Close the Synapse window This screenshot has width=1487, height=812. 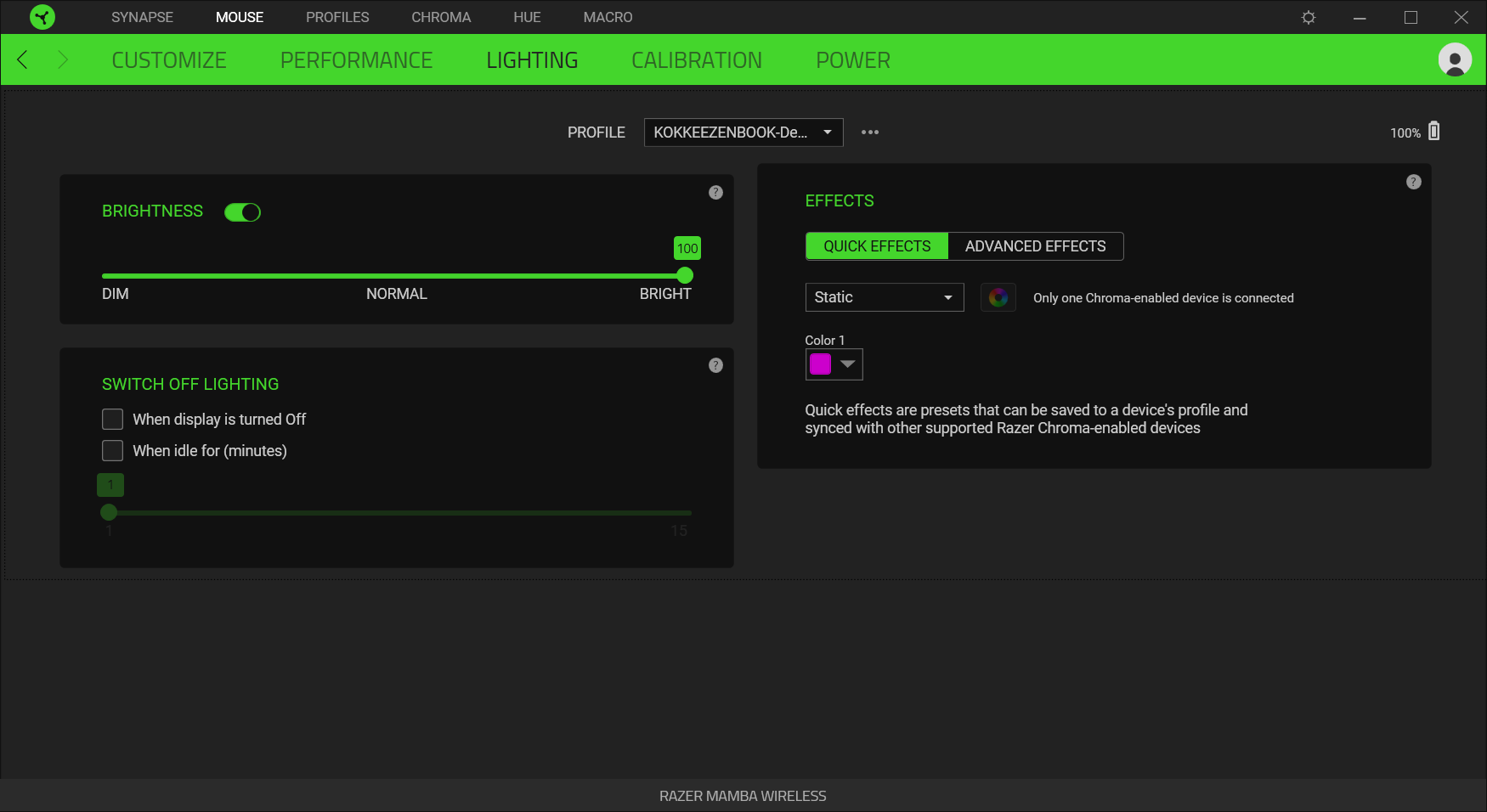click(x=1462, y=17)
